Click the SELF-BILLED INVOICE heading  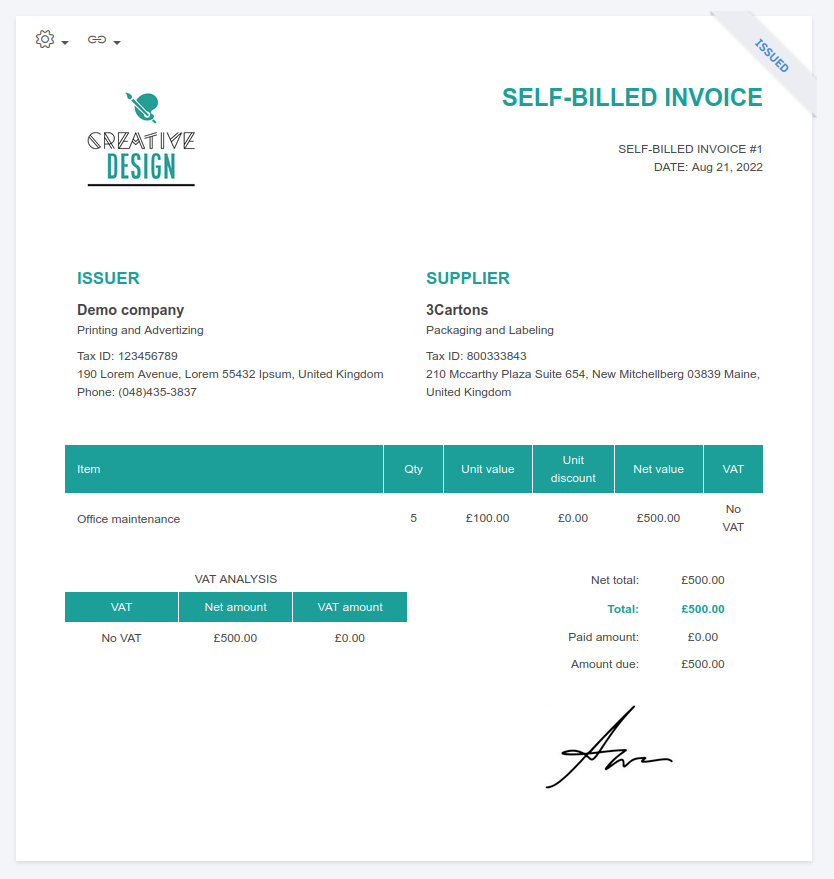click(x=632, y=98)
